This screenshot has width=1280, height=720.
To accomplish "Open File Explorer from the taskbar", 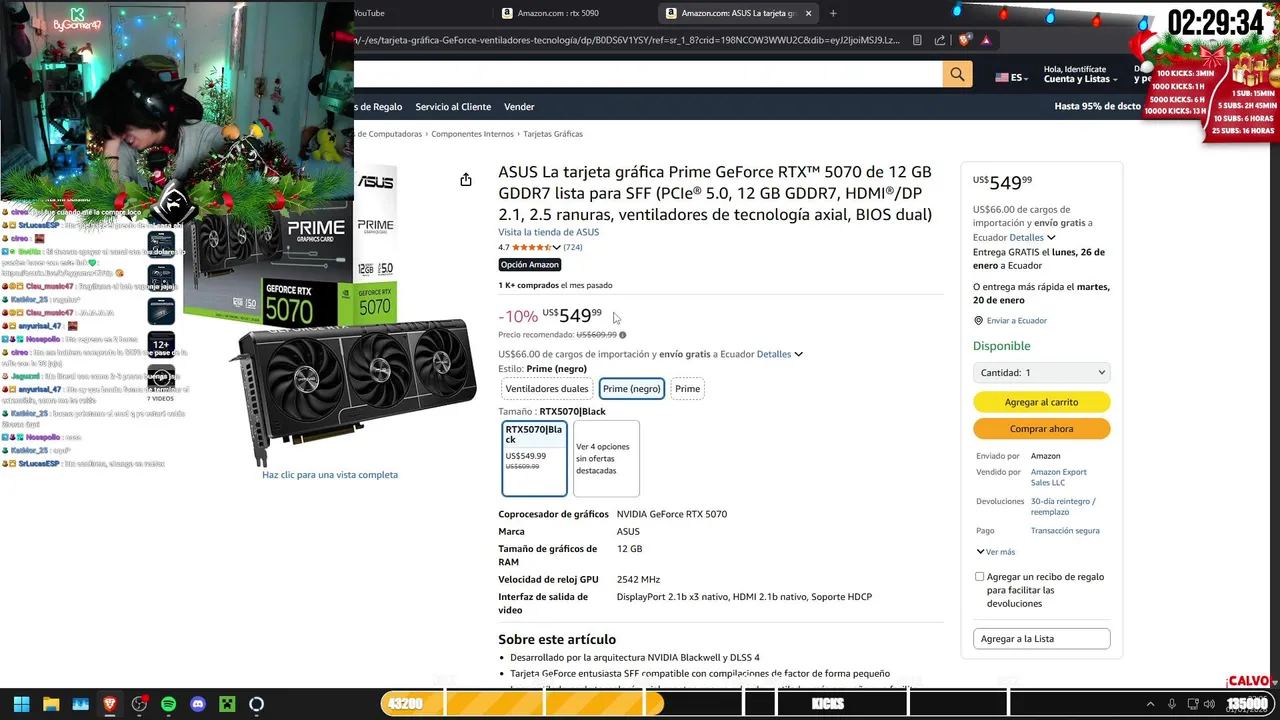I will [51, 704].
